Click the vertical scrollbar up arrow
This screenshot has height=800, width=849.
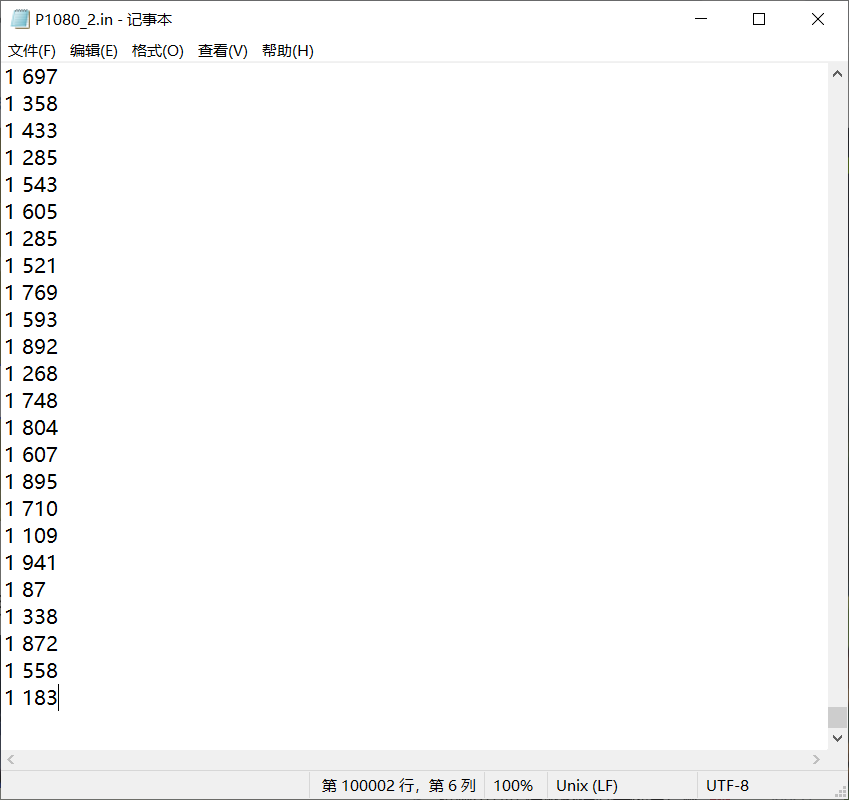coord(838,74)
